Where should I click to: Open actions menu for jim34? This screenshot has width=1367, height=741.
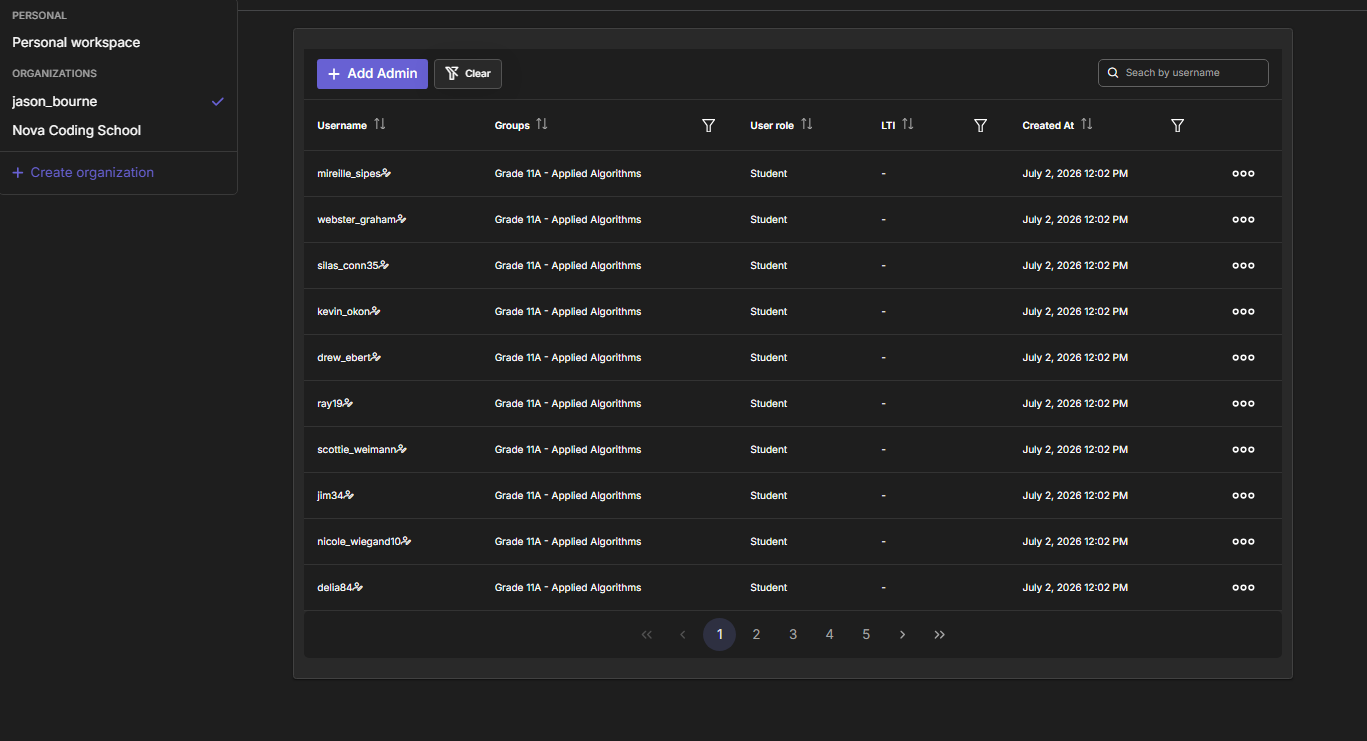[1243, 496]
